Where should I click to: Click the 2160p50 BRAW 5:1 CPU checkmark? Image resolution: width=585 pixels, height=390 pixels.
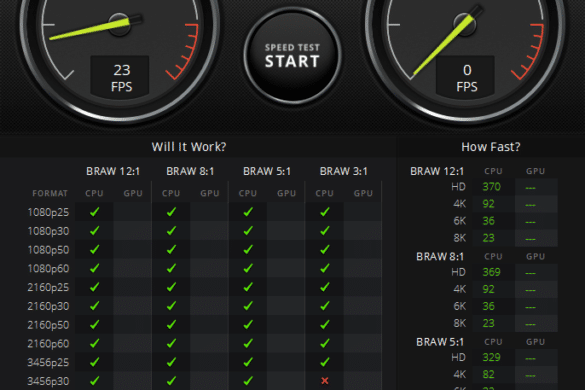click(x=248, y=324)
